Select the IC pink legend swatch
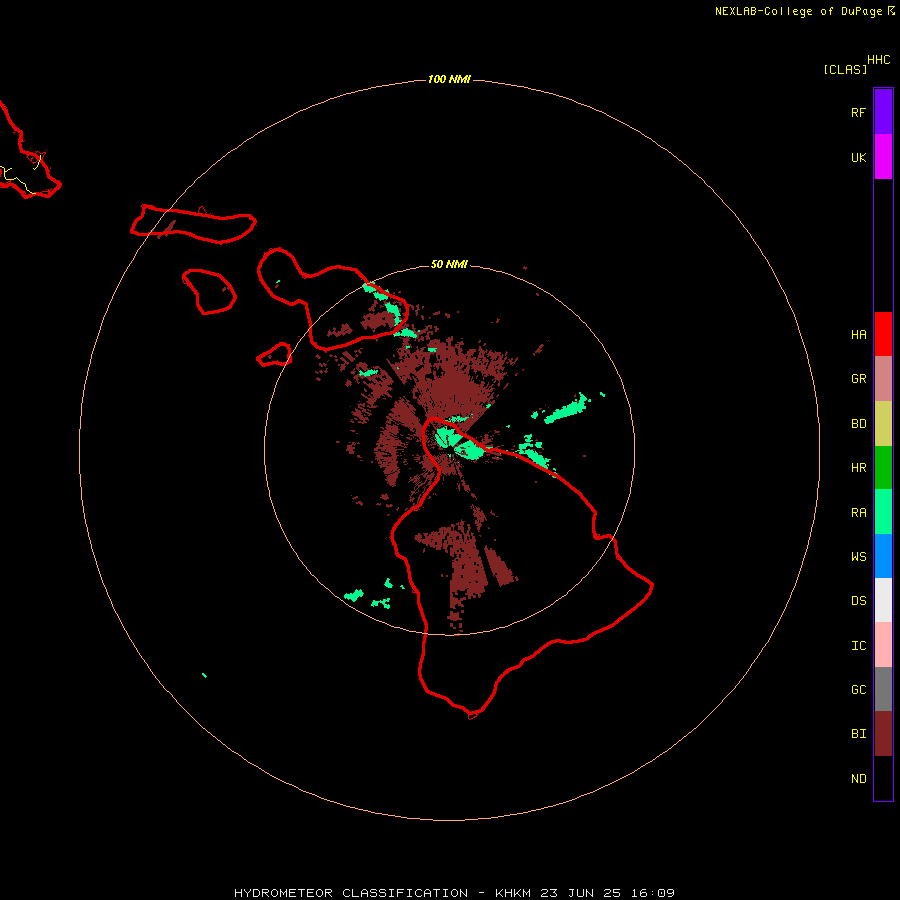 point(883,645)
